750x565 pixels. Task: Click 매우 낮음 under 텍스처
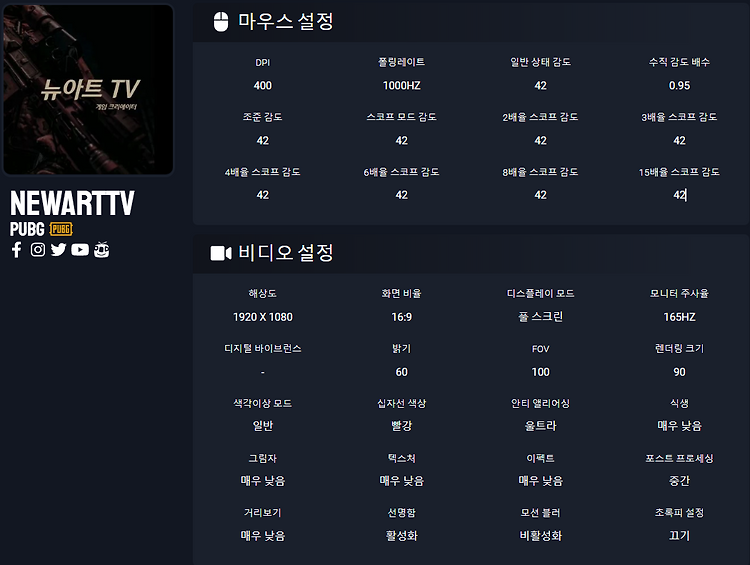402,481
